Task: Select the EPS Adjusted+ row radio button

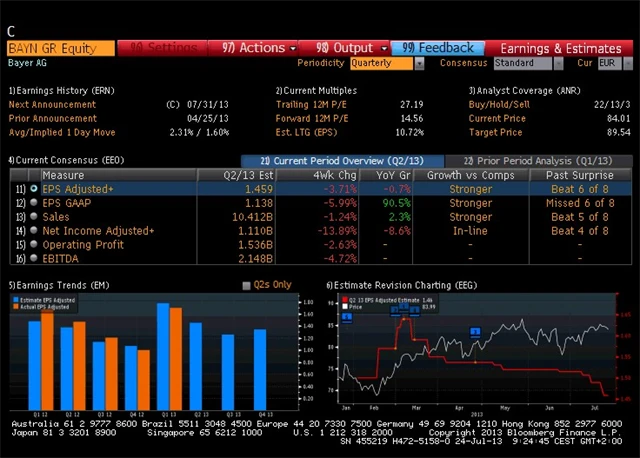Action: pyautogui.click(x=34, y=188)
